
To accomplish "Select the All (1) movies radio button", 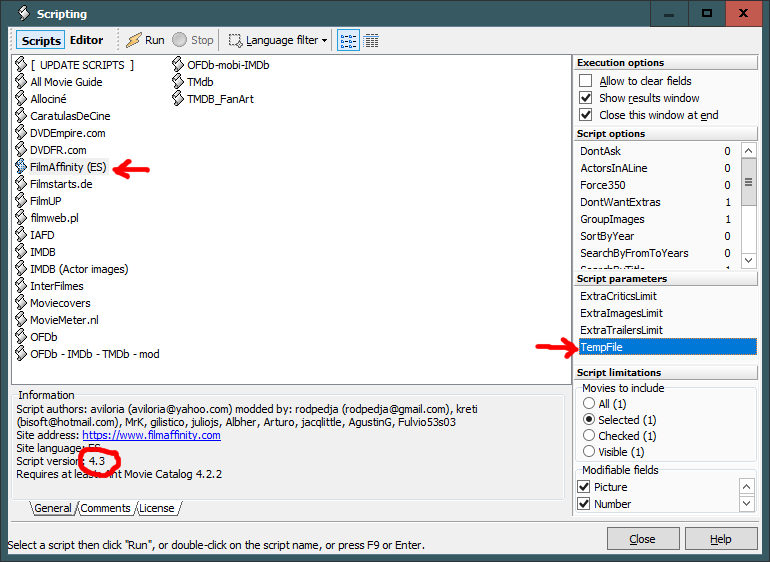I will 589,404.
